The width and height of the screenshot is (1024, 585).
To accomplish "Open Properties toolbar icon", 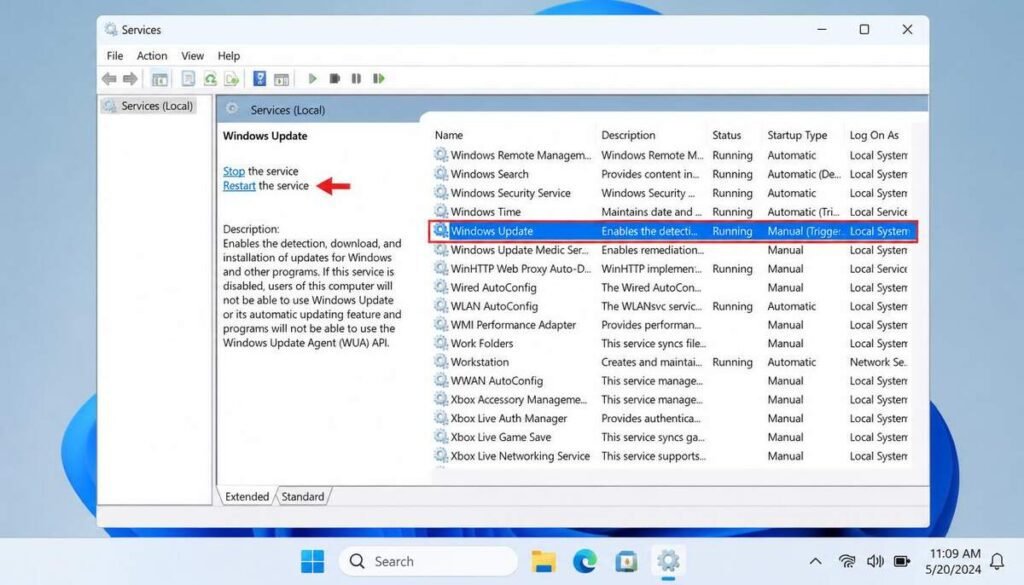I will click(x=188, y=79).
